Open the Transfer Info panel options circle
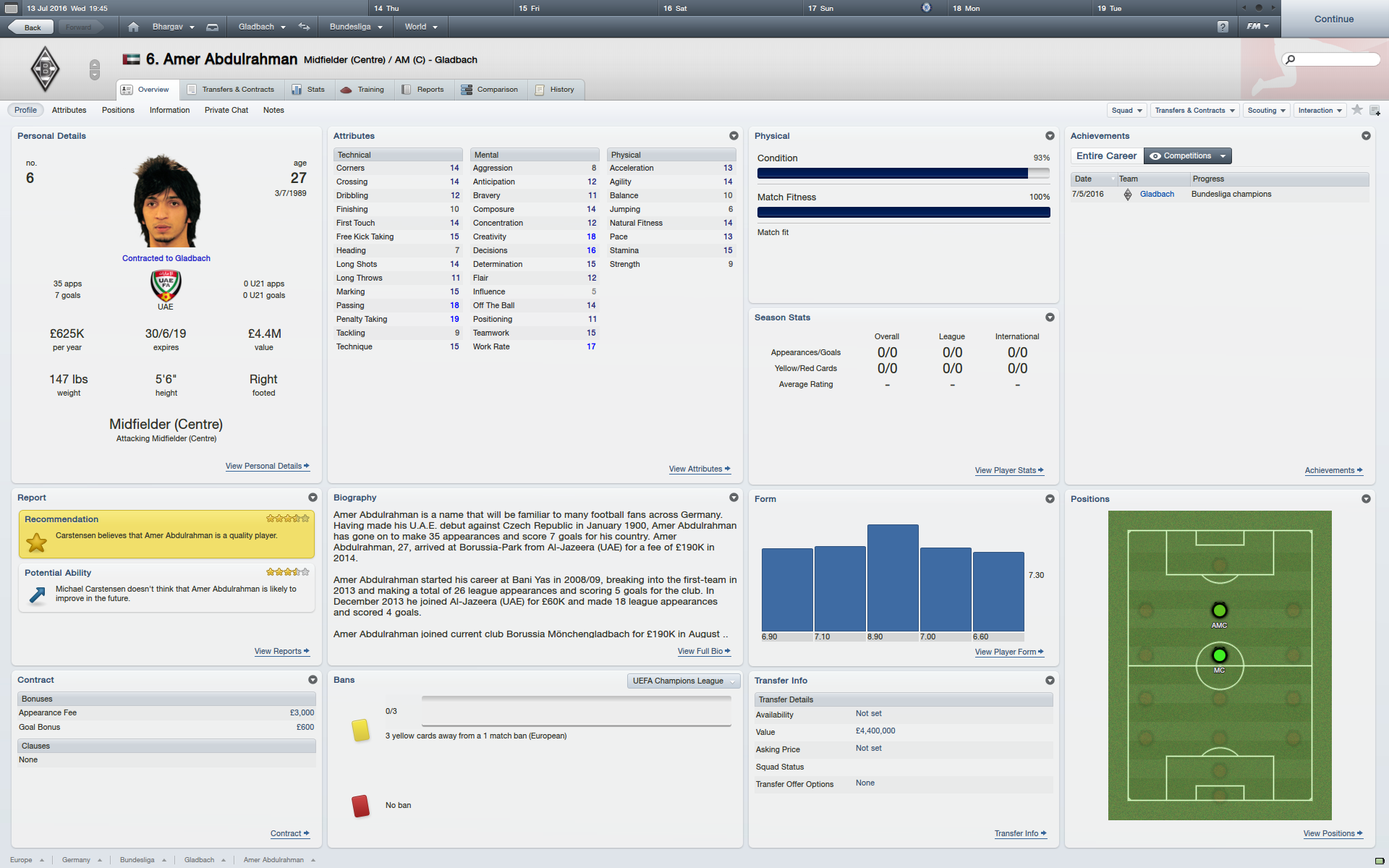Image resolution: width=1389 pixels, height=868 pixels. coord(1050,681)
